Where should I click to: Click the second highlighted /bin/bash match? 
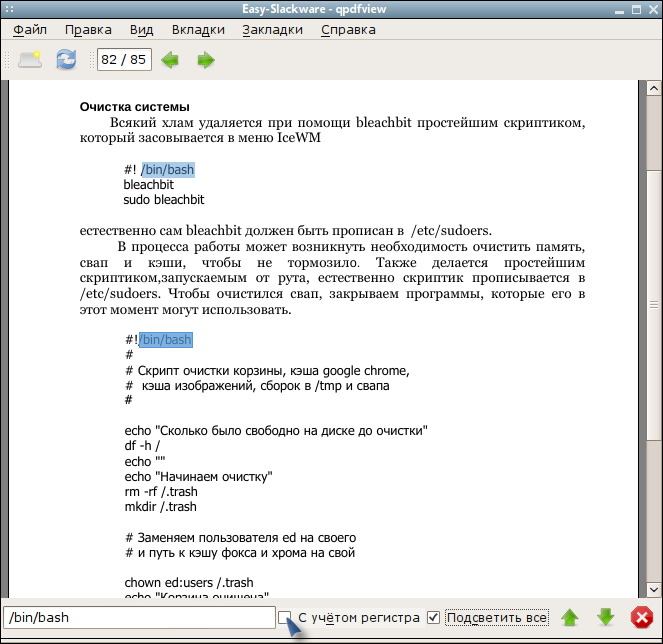click(166, 340)
